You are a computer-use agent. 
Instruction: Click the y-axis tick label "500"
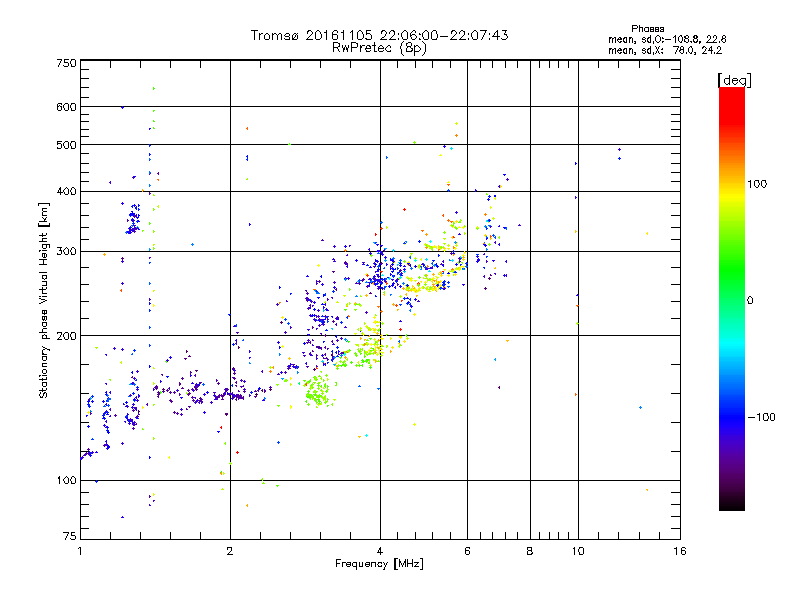(66, 145)
